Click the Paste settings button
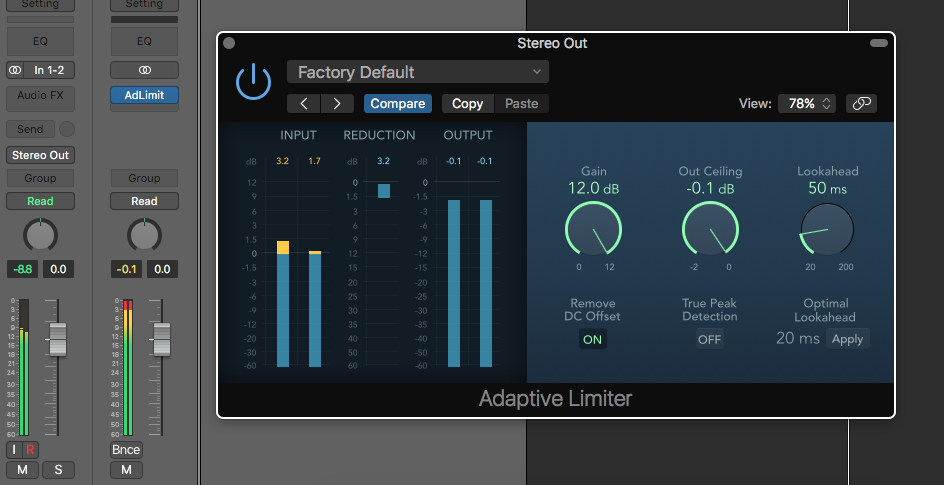 click(521, 103)
